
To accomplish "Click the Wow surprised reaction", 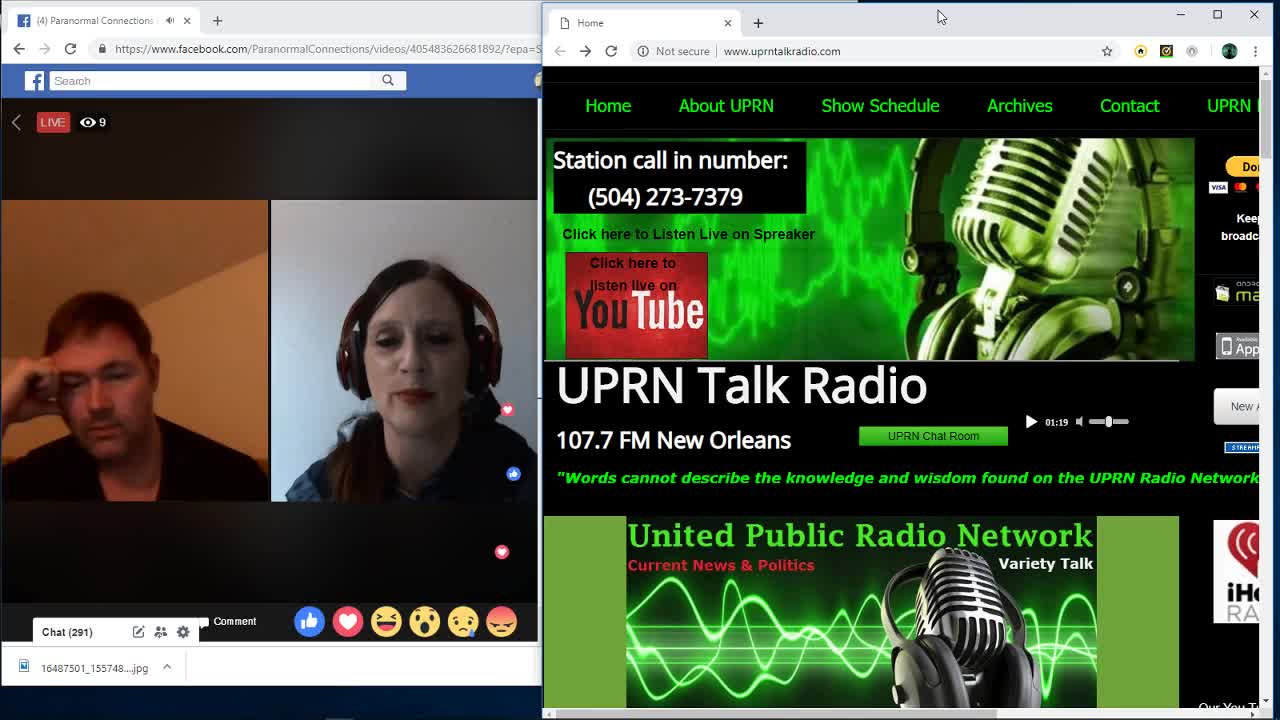I will click(x=424, y=622).
